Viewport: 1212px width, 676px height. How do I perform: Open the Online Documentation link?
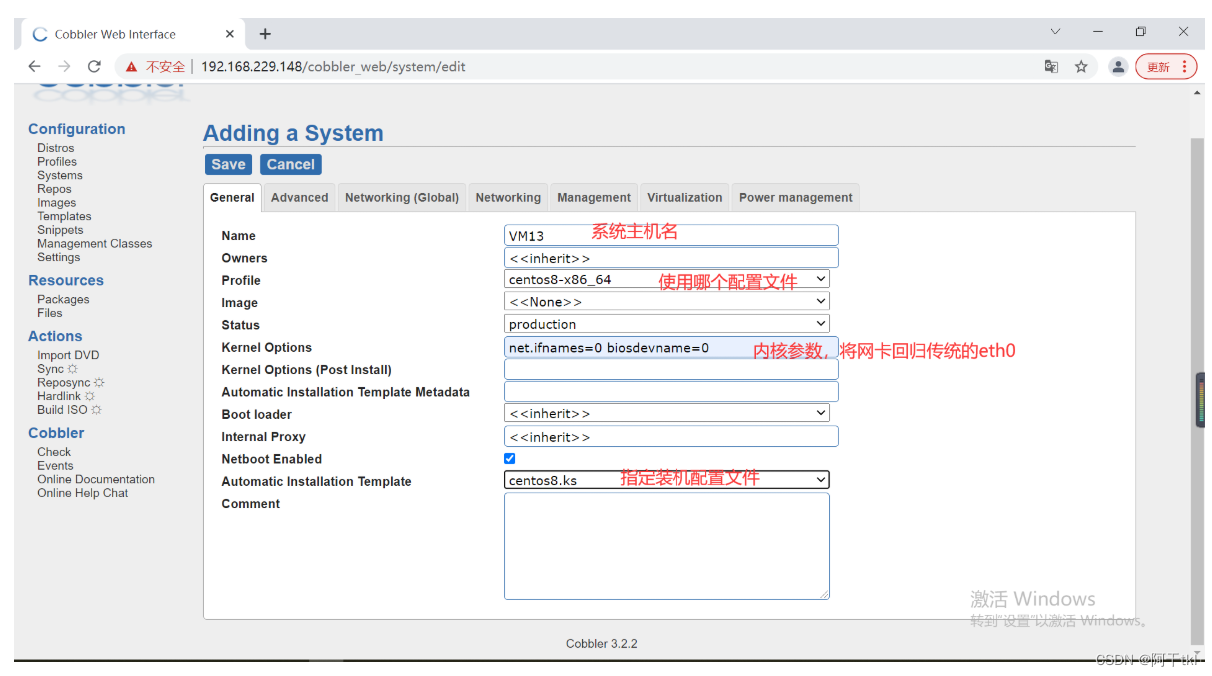tap(96, 480)
